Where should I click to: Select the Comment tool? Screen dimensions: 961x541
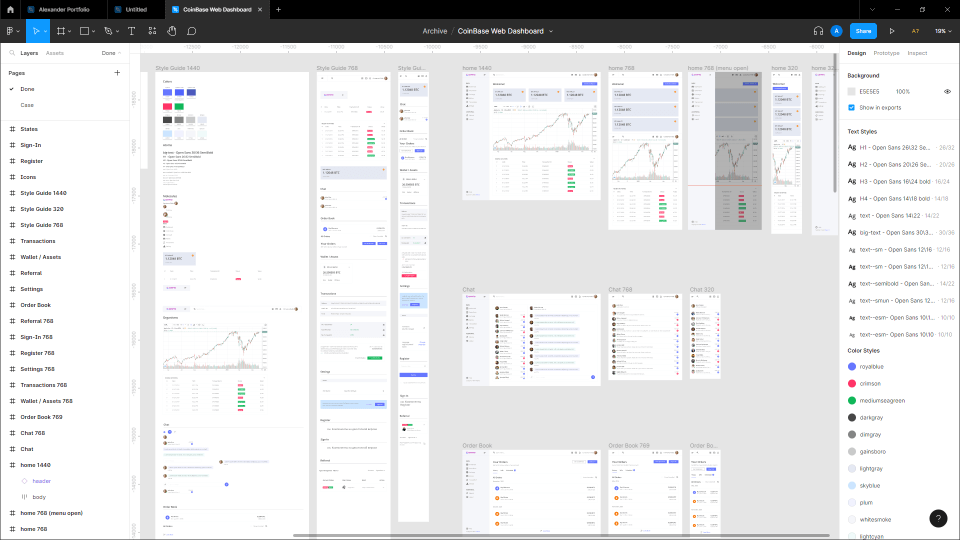coord(192,31)
